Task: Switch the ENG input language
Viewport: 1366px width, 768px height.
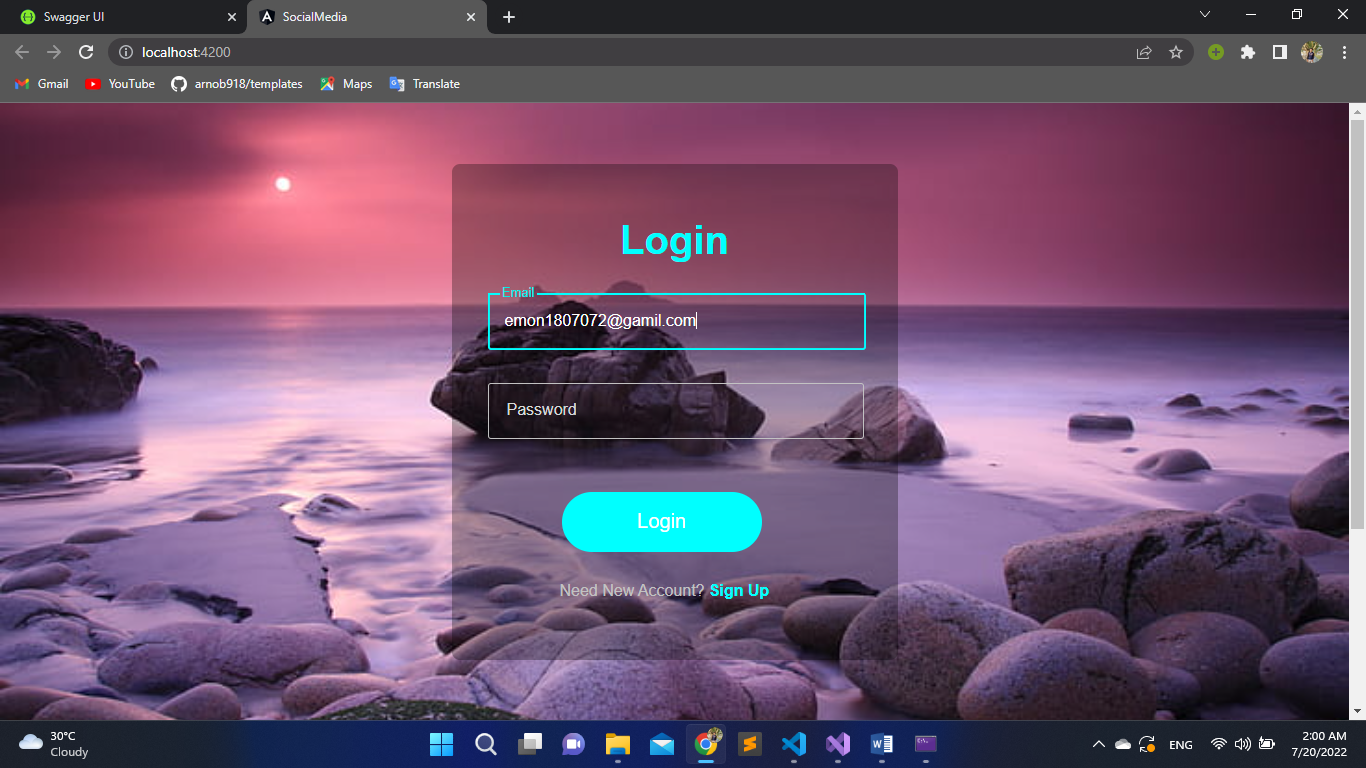Action: [x=1181, y=744]
